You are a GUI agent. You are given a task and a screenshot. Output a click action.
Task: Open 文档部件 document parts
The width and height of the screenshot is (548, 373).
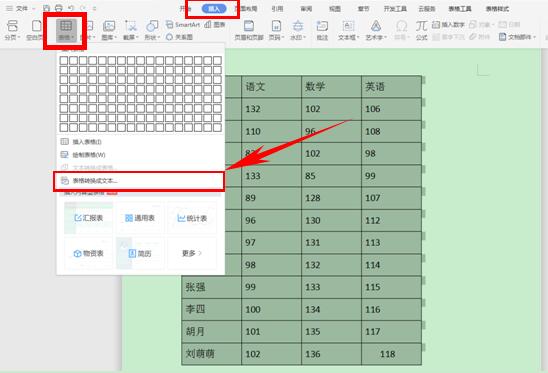pos(517,37)
